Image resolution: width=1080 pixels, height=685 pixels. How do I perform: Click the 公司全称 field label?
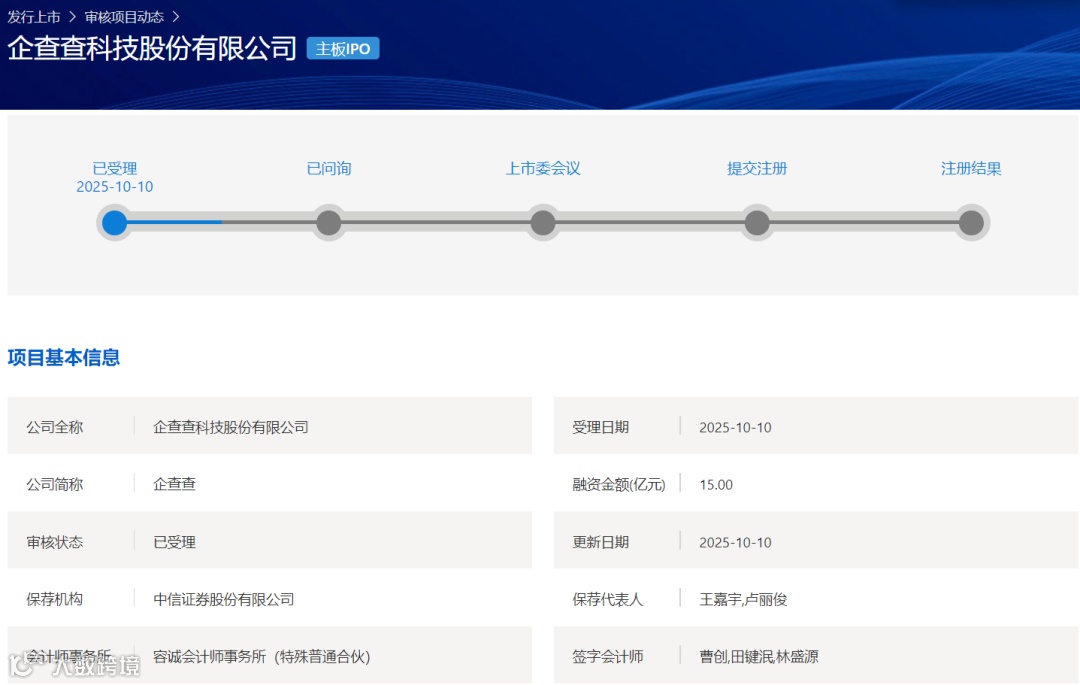coord(54,427)
